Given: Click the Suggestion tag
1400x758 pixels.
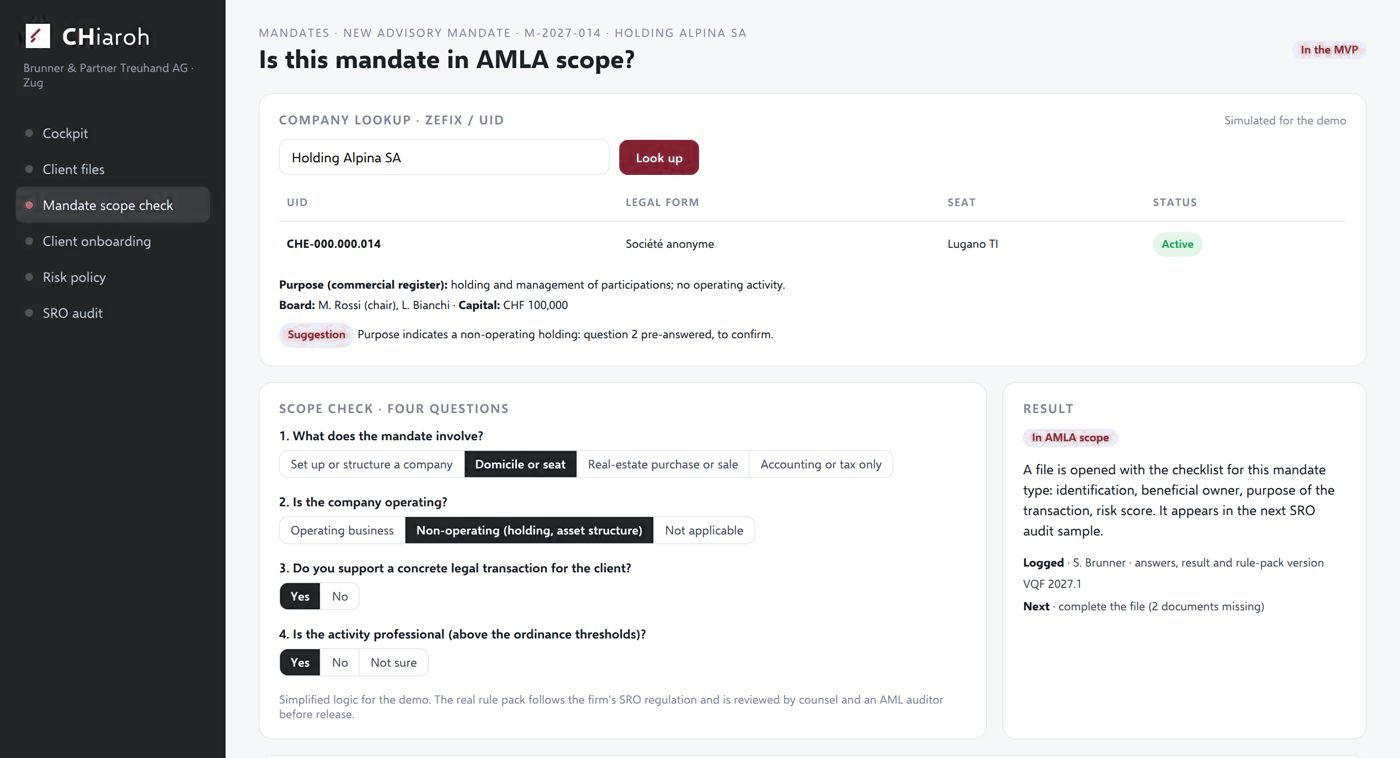Looking at the screenshot, I should pos(316,334).
